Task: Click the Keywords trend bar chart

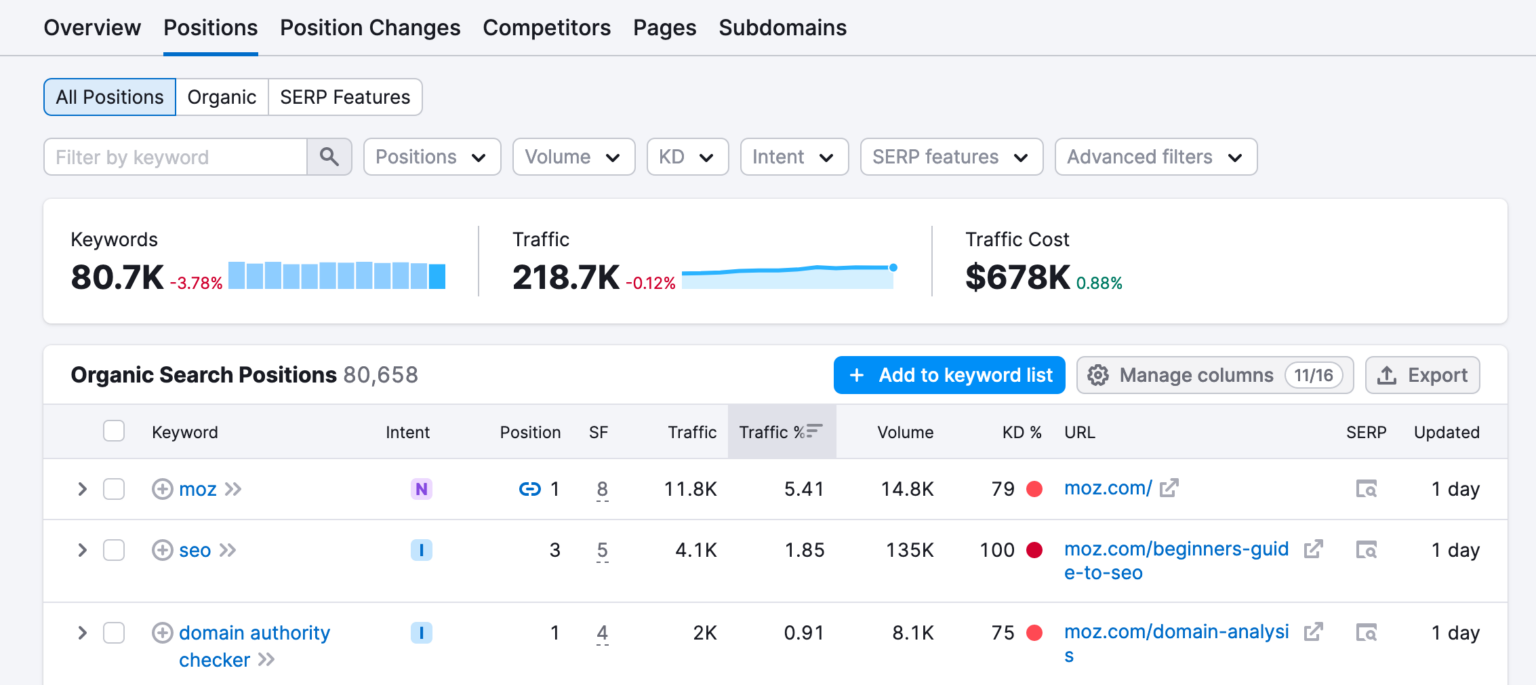Action: click(337, 276)
